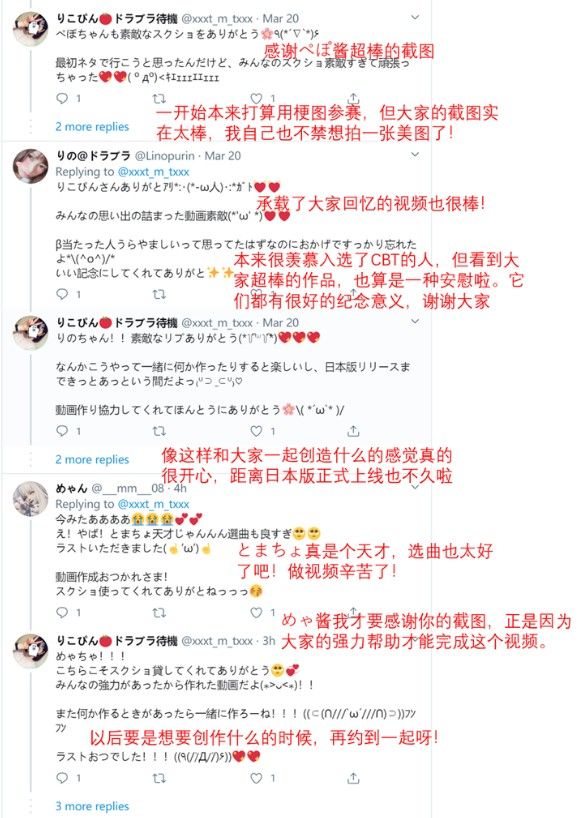Image resolution: width=578 pixels, height=818 pixels.
Task: Open the menu chevron on first tweet
Action: click(x=415, y=17)
